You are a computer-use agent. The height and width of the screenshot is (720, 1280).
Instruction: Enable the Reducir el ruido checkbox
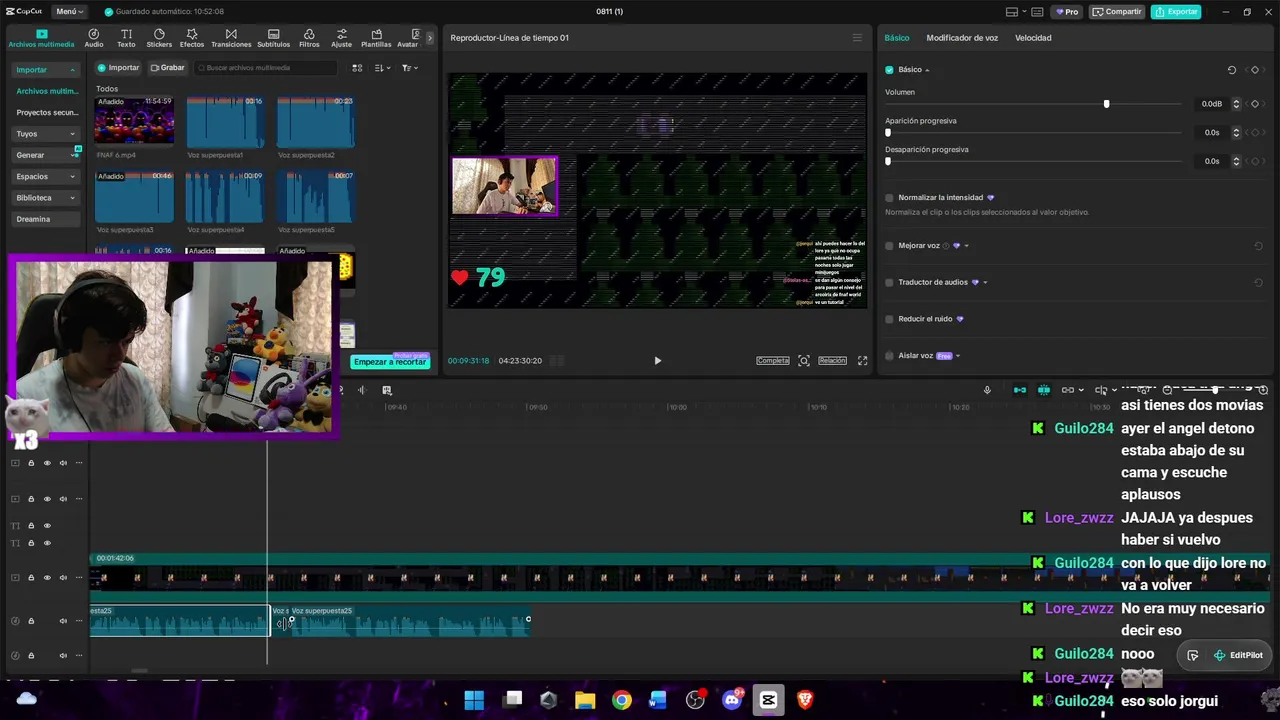(889, 319)
